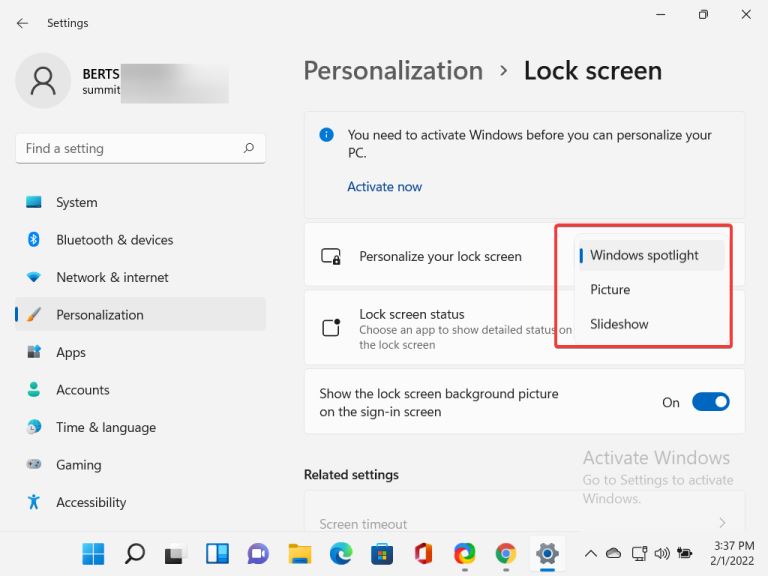Click the Lock screen status icon
The width and height of the screenshot is (768, 576).
point(331,327)
